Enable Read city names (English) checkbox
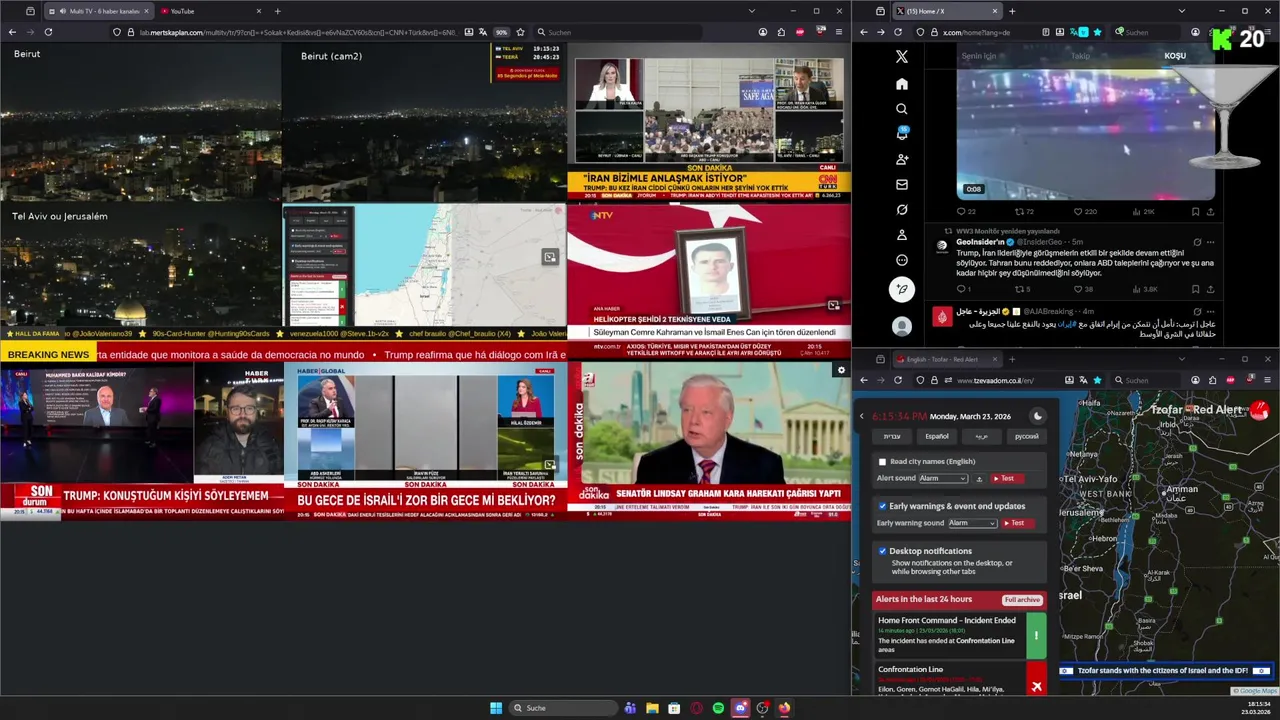The image size is (1280, 720). [882, 462]
